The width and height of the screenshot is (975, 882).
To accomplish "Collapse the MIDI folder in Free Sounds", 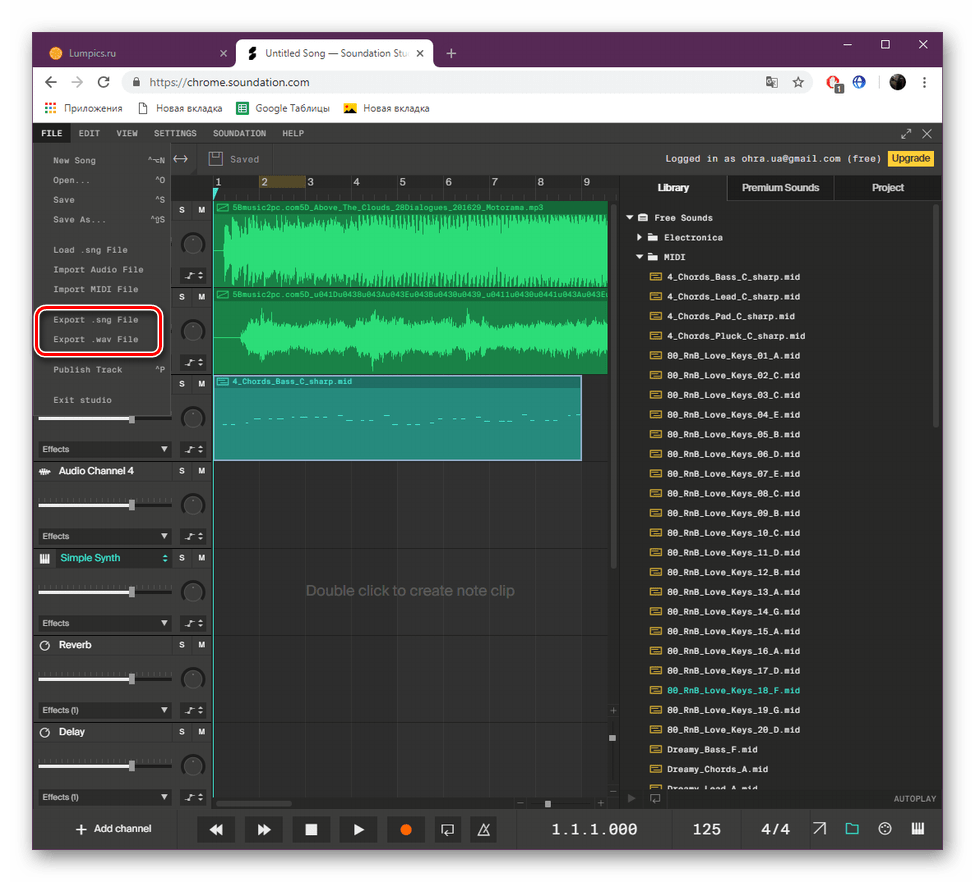I will pos(639,257).
